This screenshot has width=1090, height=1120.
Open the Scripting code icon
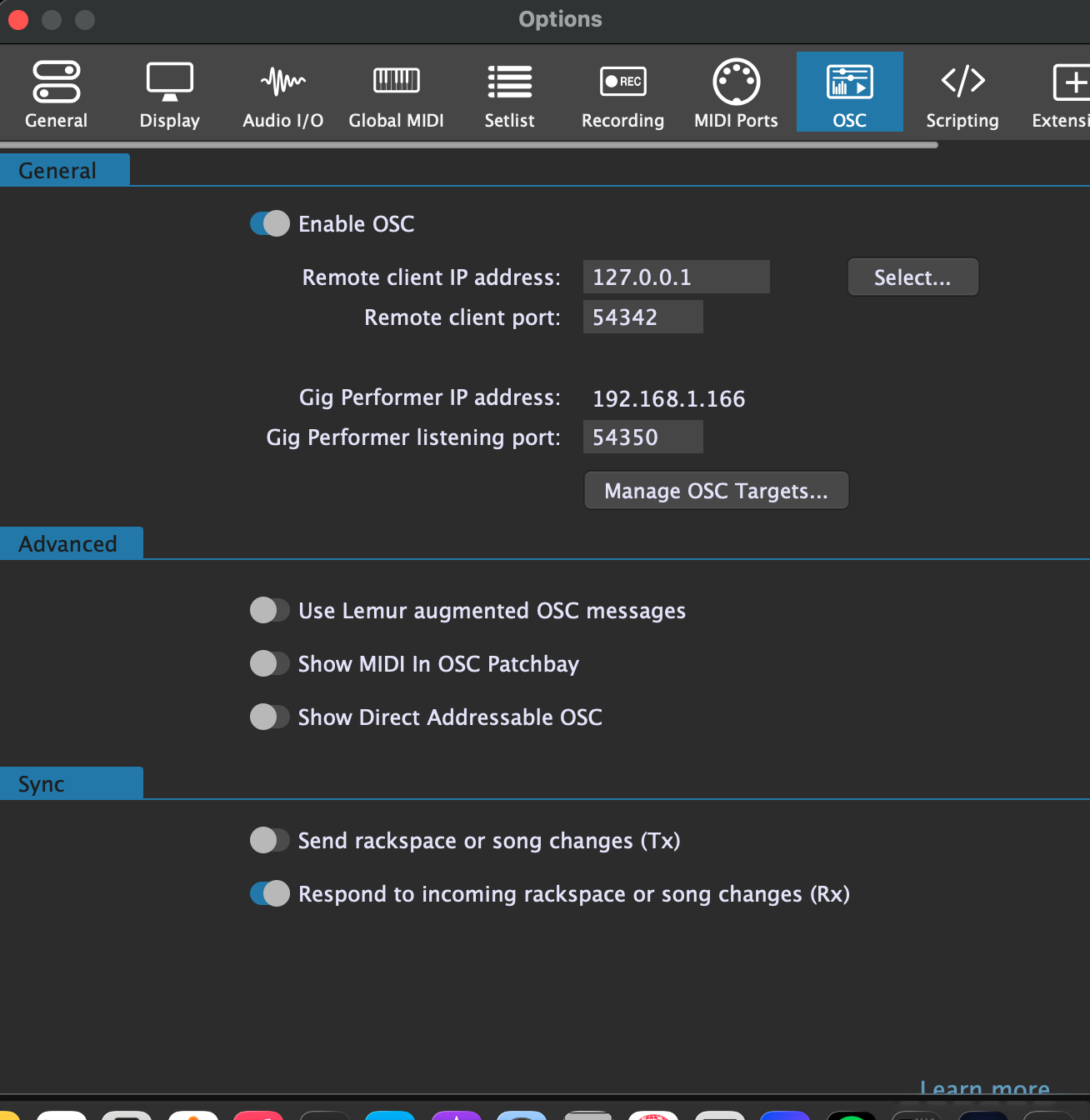pyautogui.click(x=962, y=82)
